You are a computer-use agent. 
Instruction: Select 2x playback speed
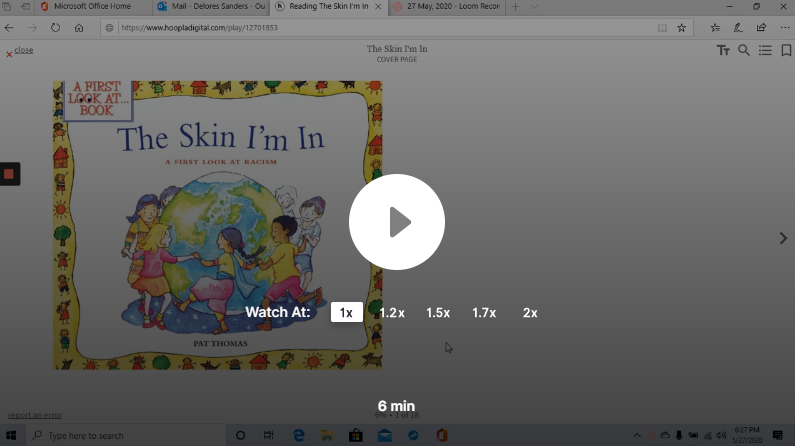coord(530,313)
